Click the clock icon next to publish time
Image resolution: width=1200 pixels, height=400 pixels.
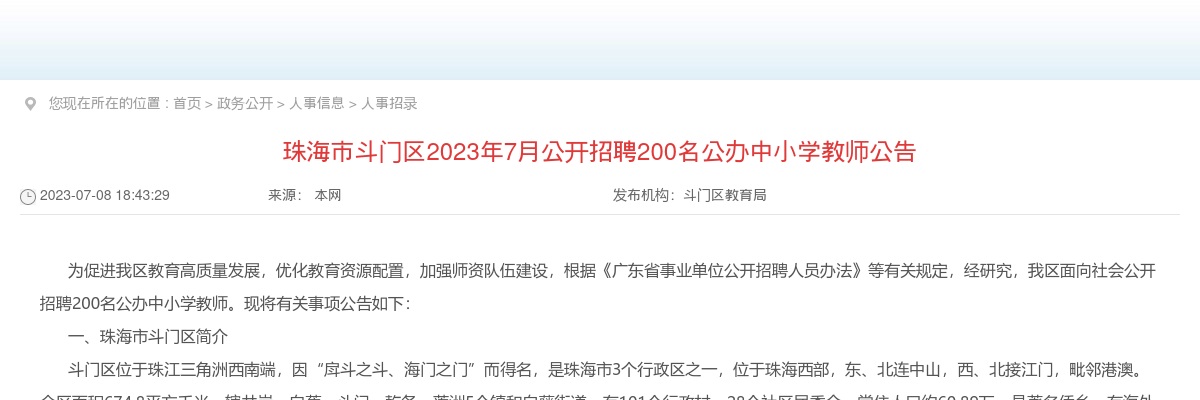(x=28, y=197)
